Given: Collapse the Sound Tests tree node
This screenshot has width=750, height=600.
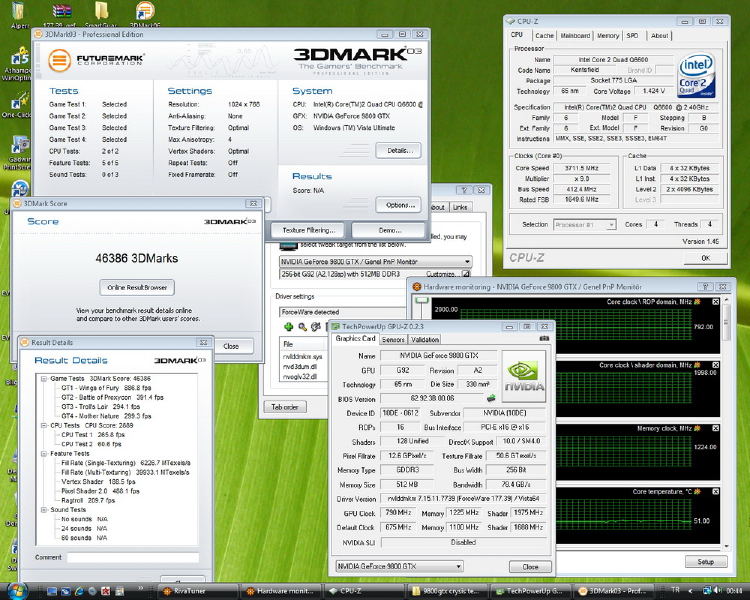Looking at the screenshot, I should 44,510.
